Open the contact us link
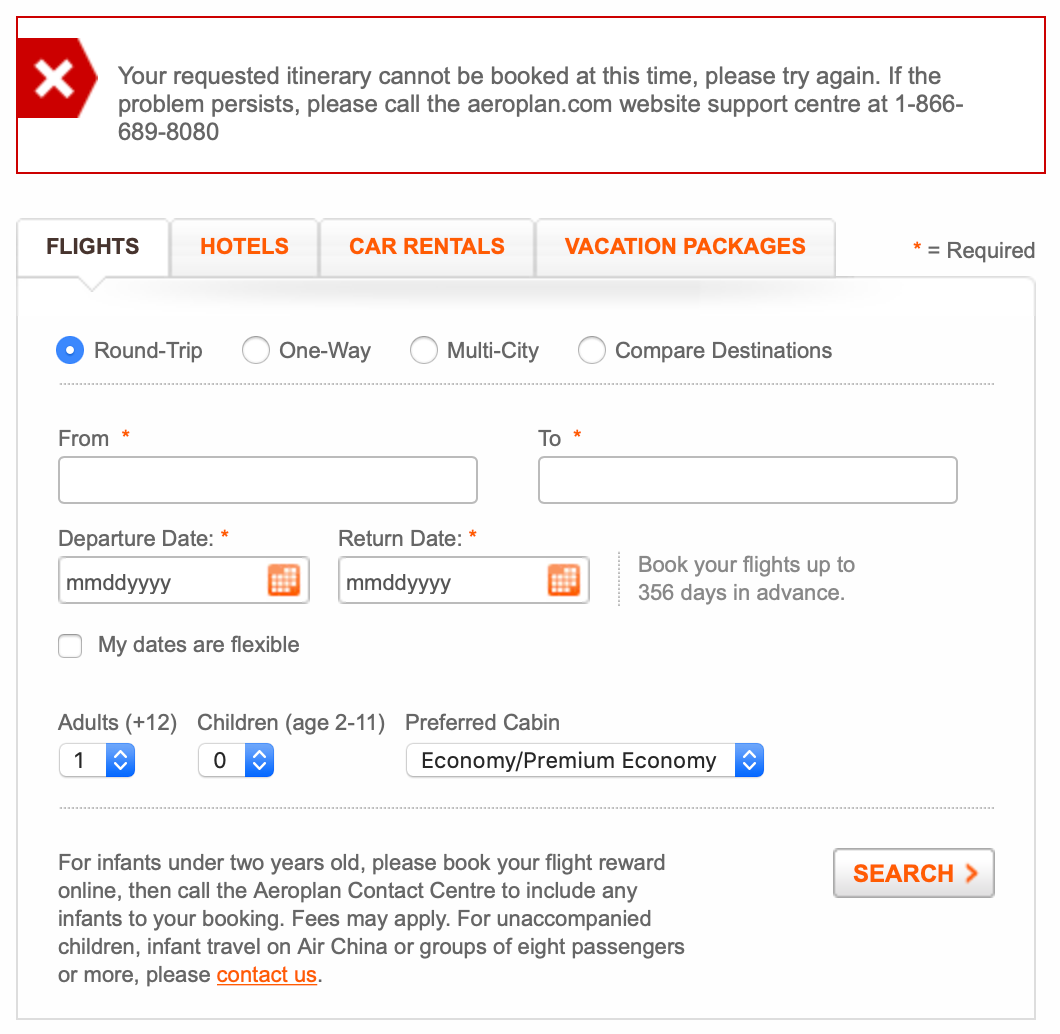 click(266, 974)
